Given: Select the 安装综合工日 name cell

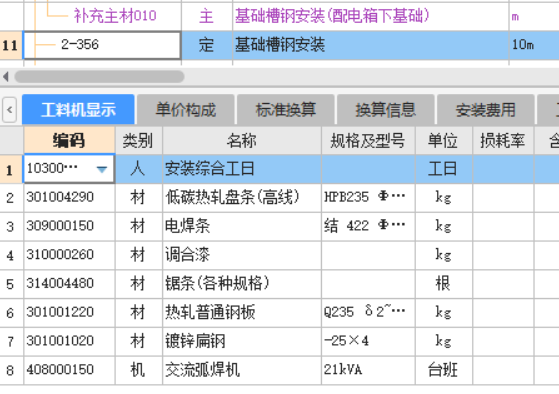Looking at the screenshot, I should [242, 169].
